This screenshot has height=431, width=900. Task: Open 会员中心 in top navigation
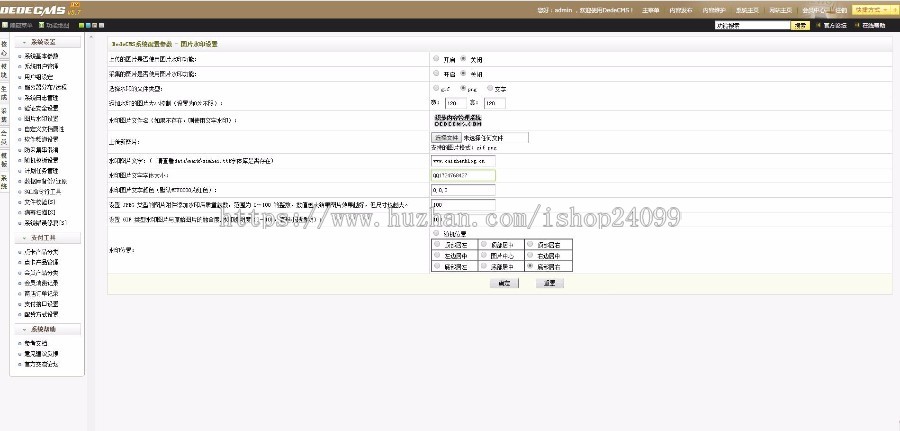click(x=814, y=10)
